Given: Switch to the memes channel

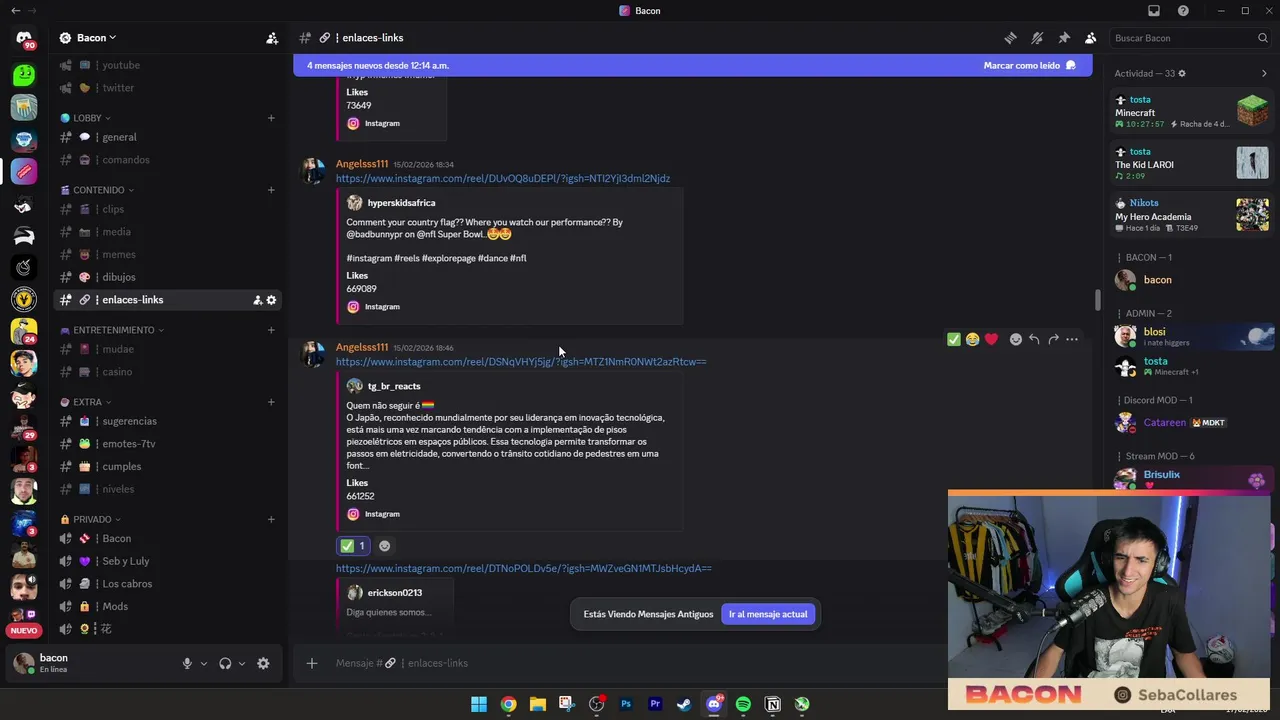Looking at the screenshot, I should click(x=167, y=254).
